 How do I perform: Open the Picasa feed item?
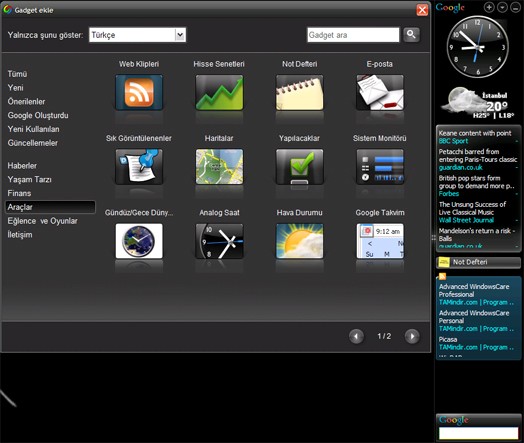[448, 339]
